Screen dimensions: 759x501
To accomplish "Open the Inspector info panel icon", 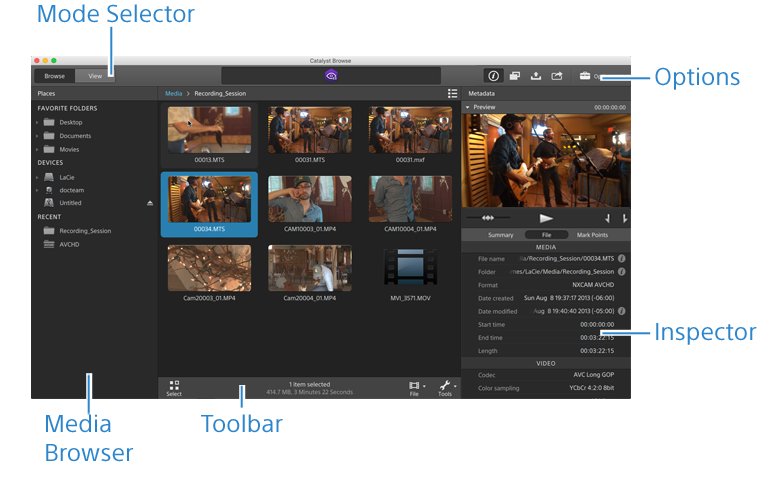I will [492, 75].
